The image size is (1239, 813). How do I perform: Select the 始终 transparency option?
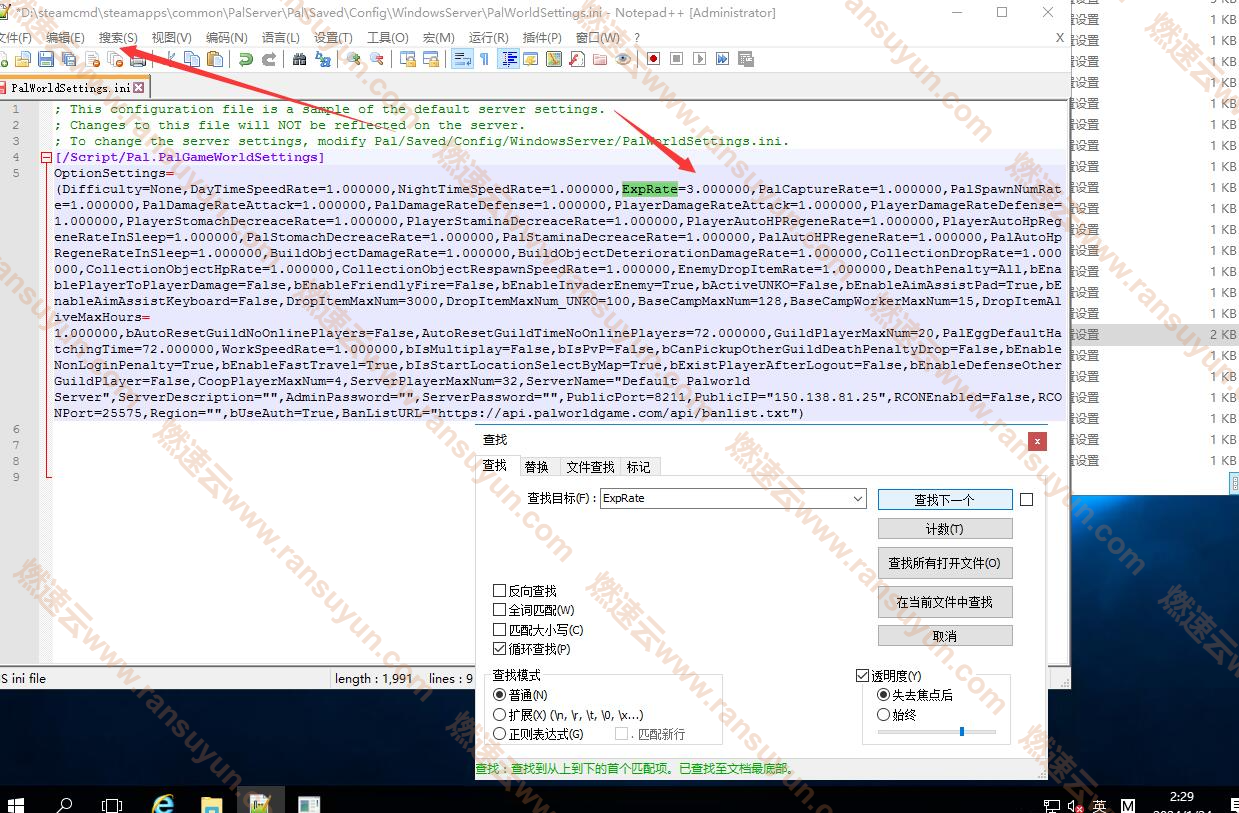[x=883, y=715]
